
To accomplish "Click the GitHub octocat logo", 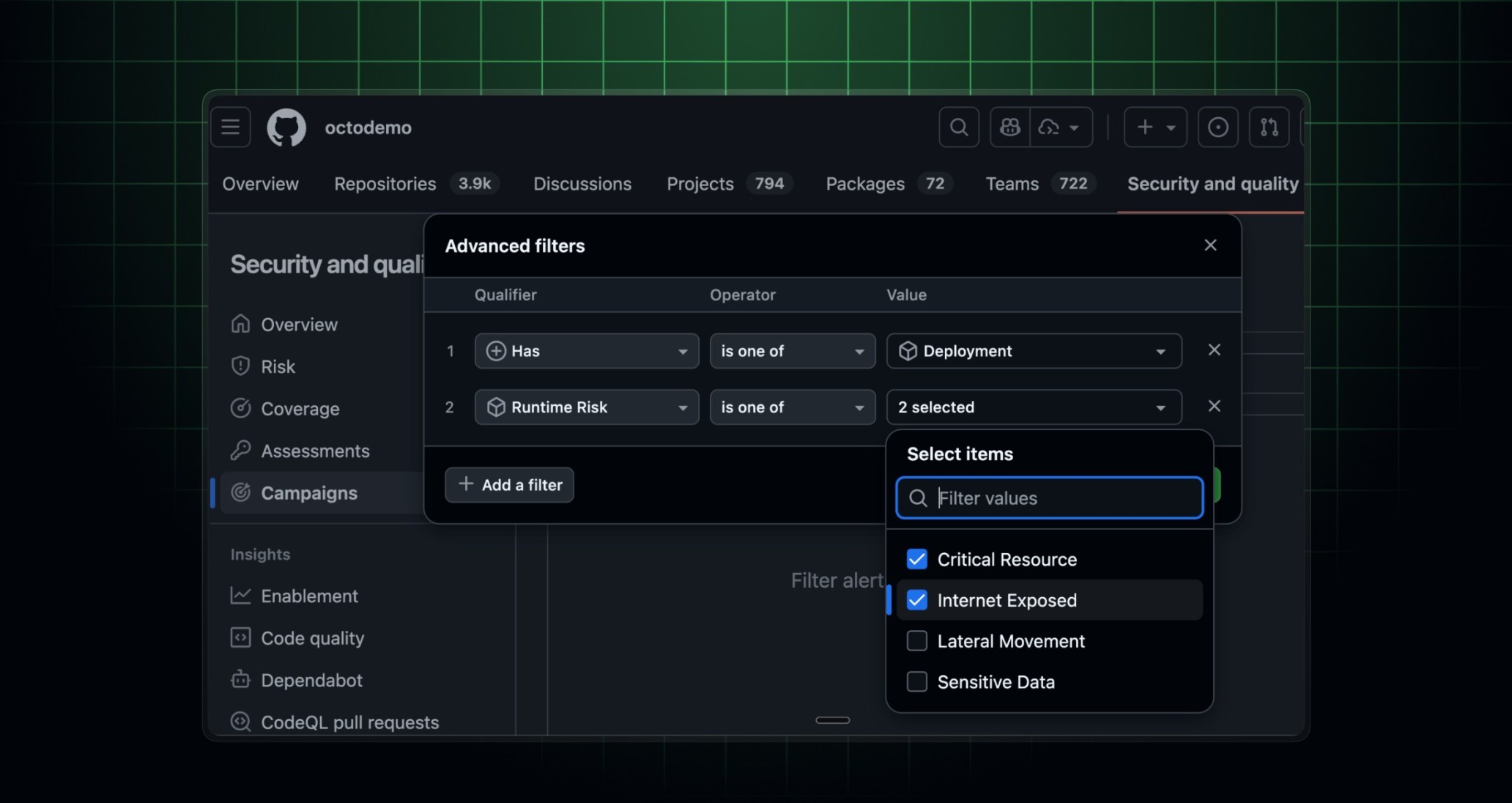I will tap(286, 127).
